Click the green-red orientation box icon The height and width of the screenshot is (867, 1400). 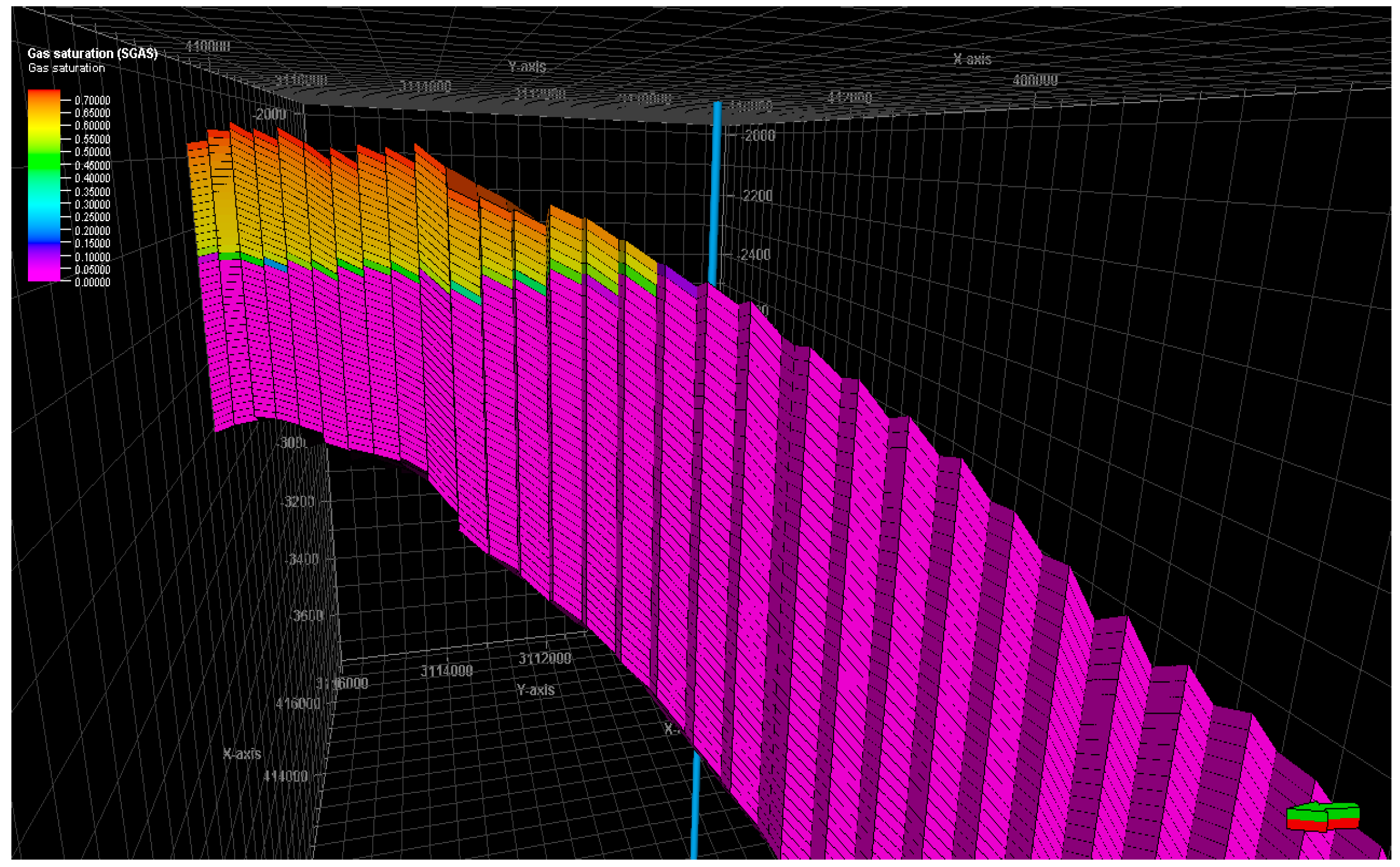click(1322, 817)
